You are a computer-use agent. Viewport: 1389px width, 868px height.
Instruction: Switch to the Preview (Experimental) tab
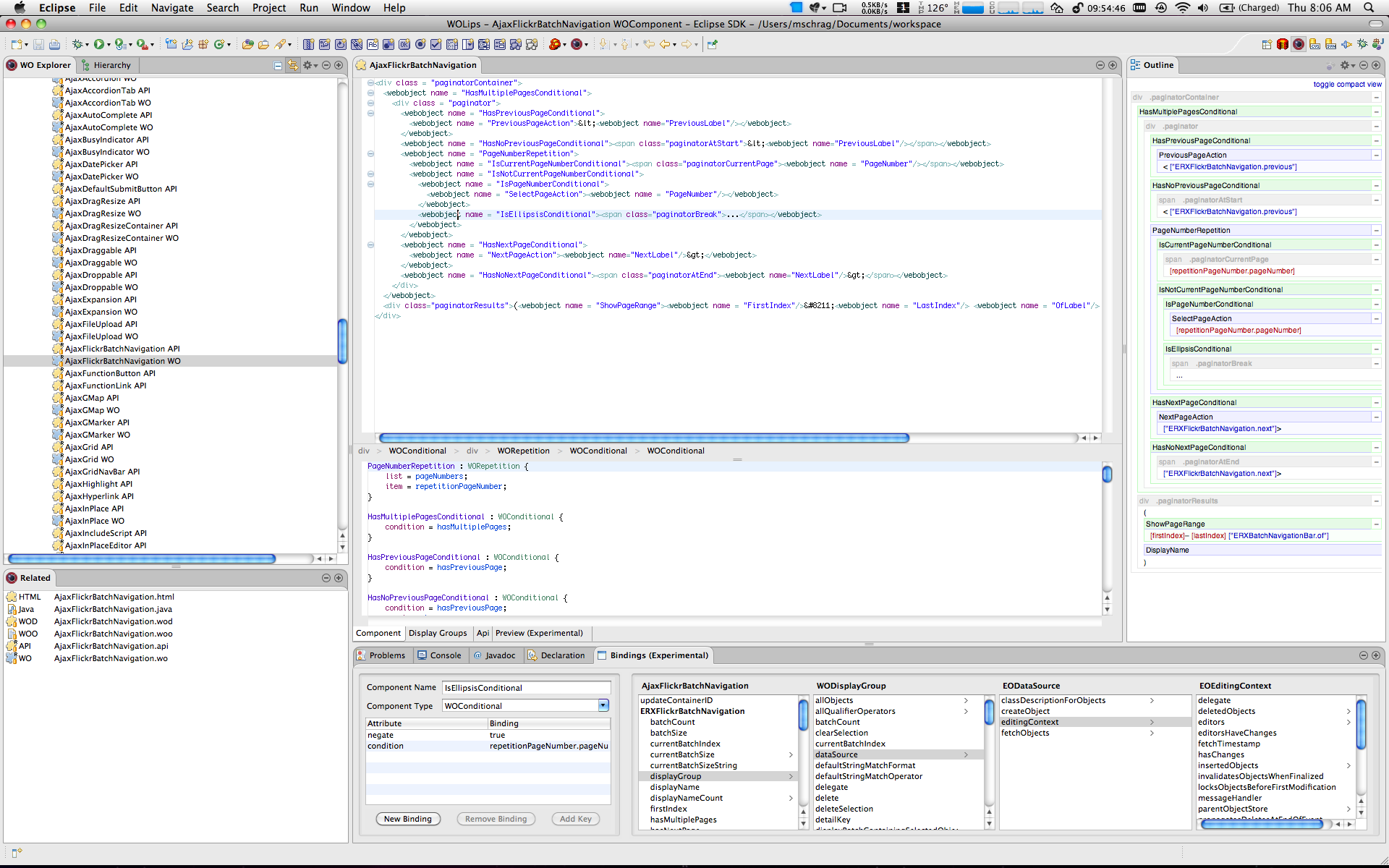point(539,633)
